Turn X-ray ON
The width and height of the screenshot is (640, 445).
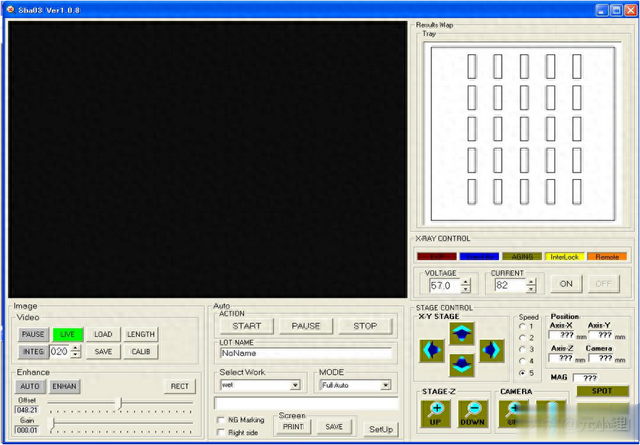566,284
